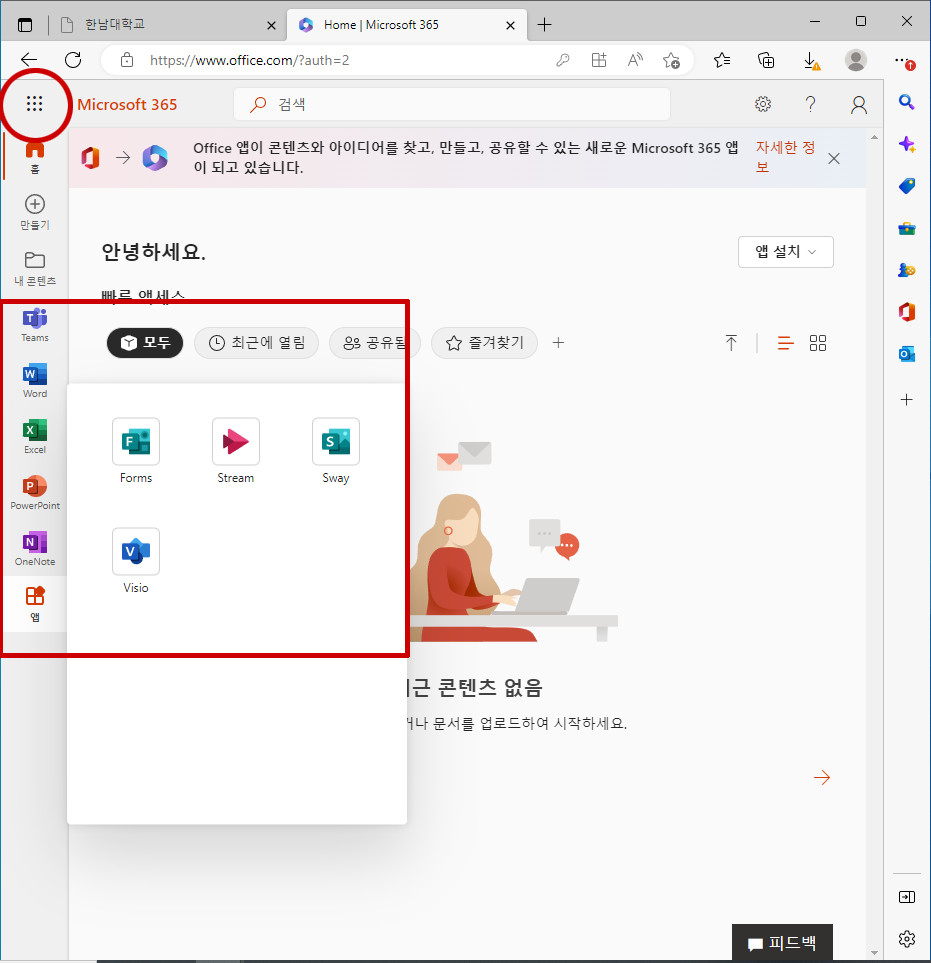Open the Downloads panel
Viewport: 931px width, 963px height.
(811, 61)
